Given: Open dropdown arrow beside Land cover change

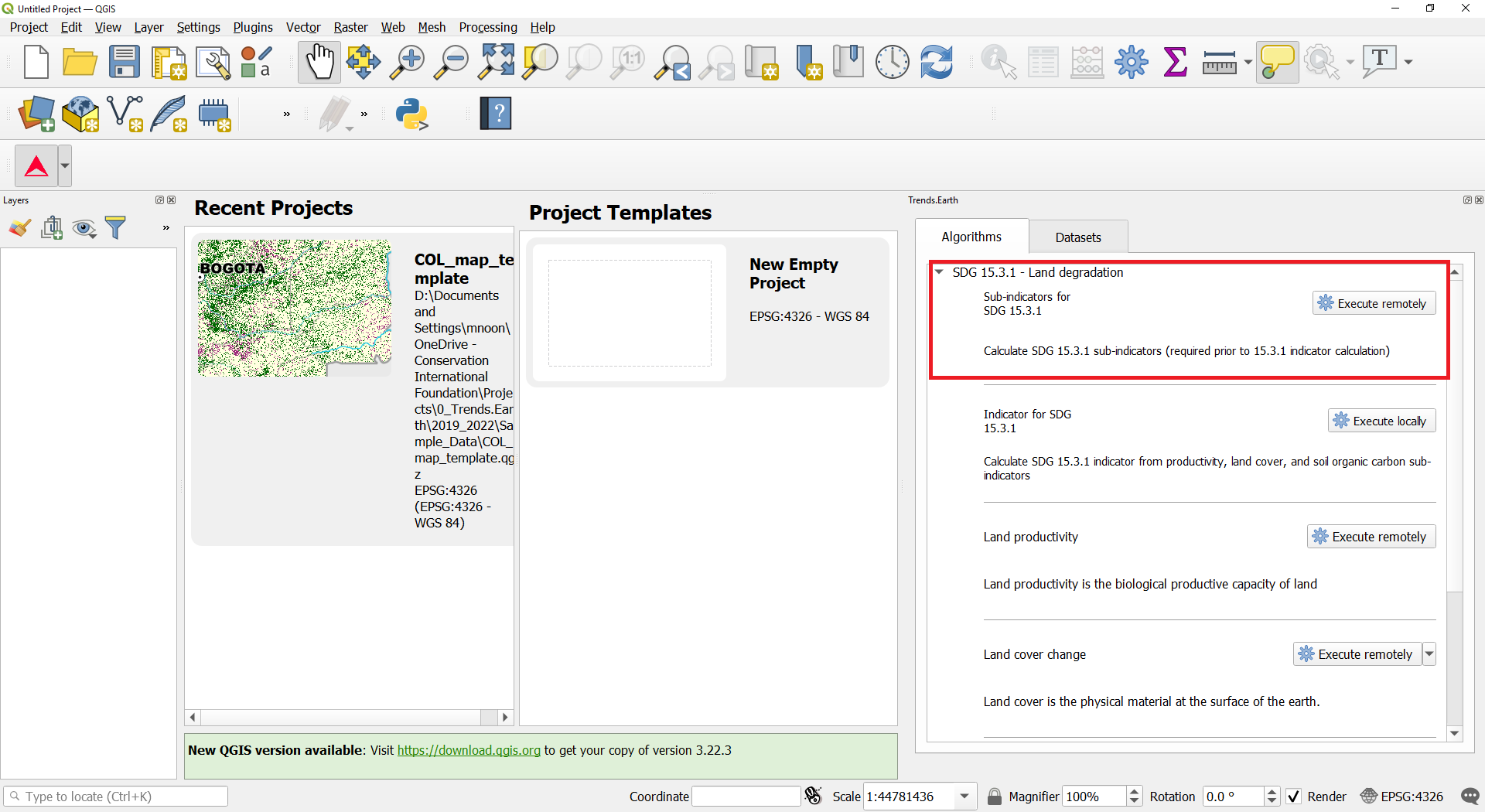Looking at the screenshot, I should (1429, 654).
